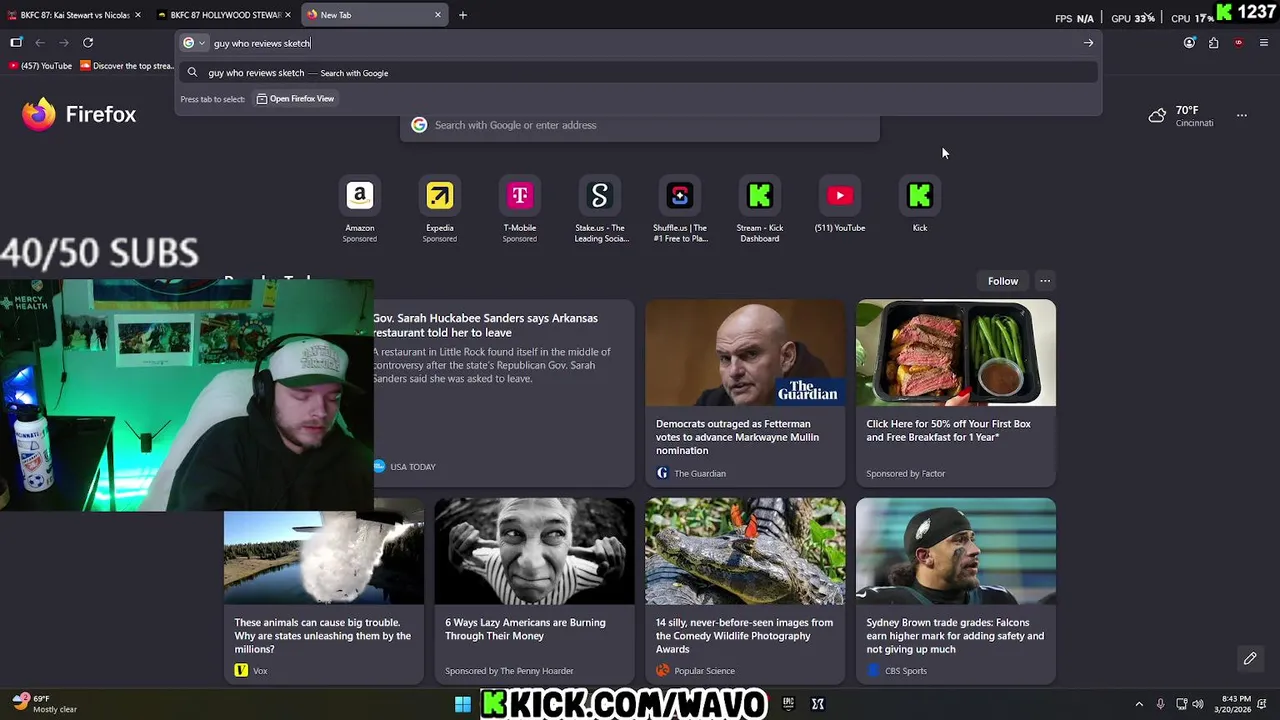Close the BKFC 87 HOLLYWOOD tab
The width and height of the screenshot is (1280, 720).
coord(288,15)
